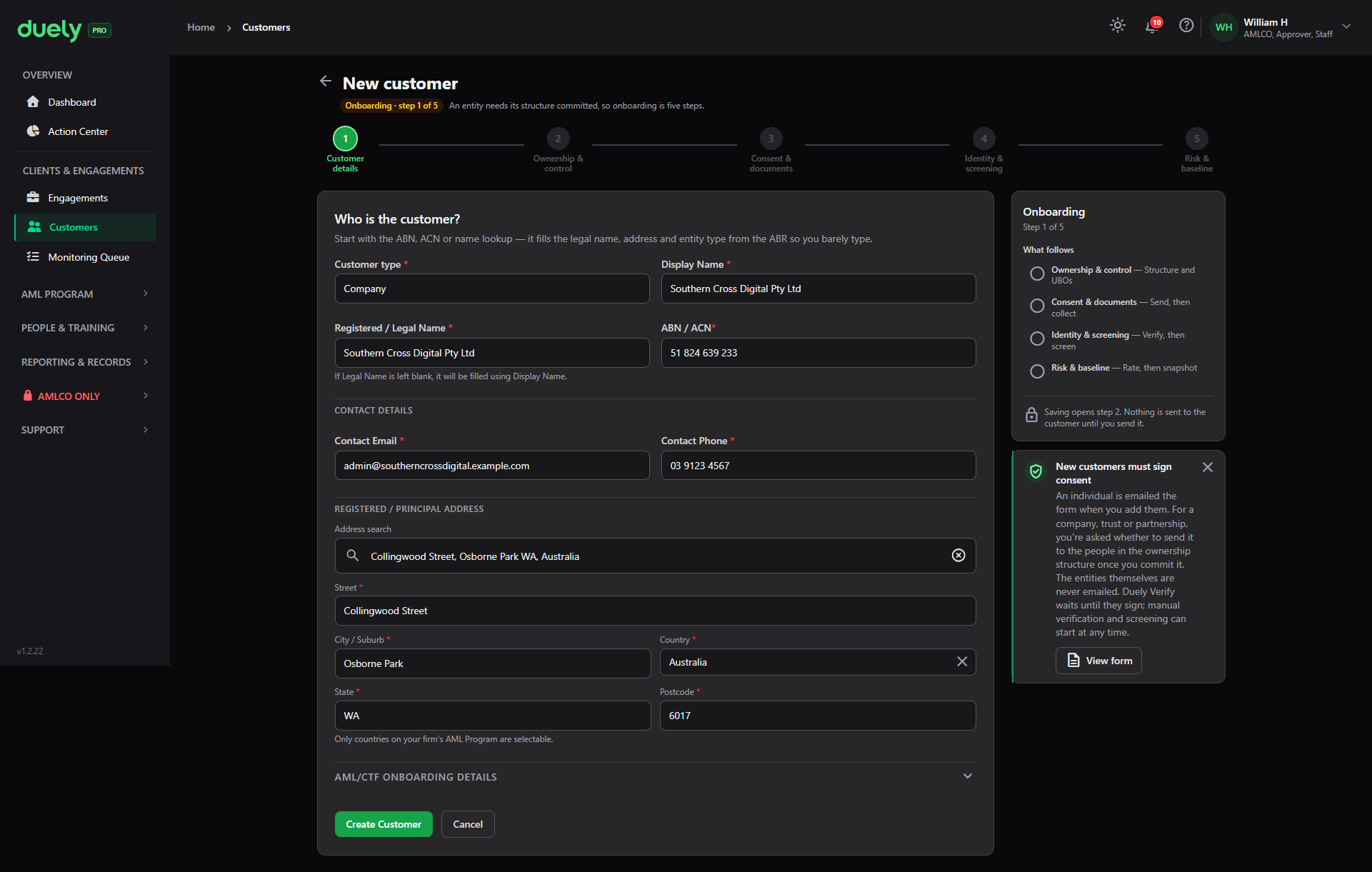
Task: Expand the AMLCO ONLY section
Action: 85,396
